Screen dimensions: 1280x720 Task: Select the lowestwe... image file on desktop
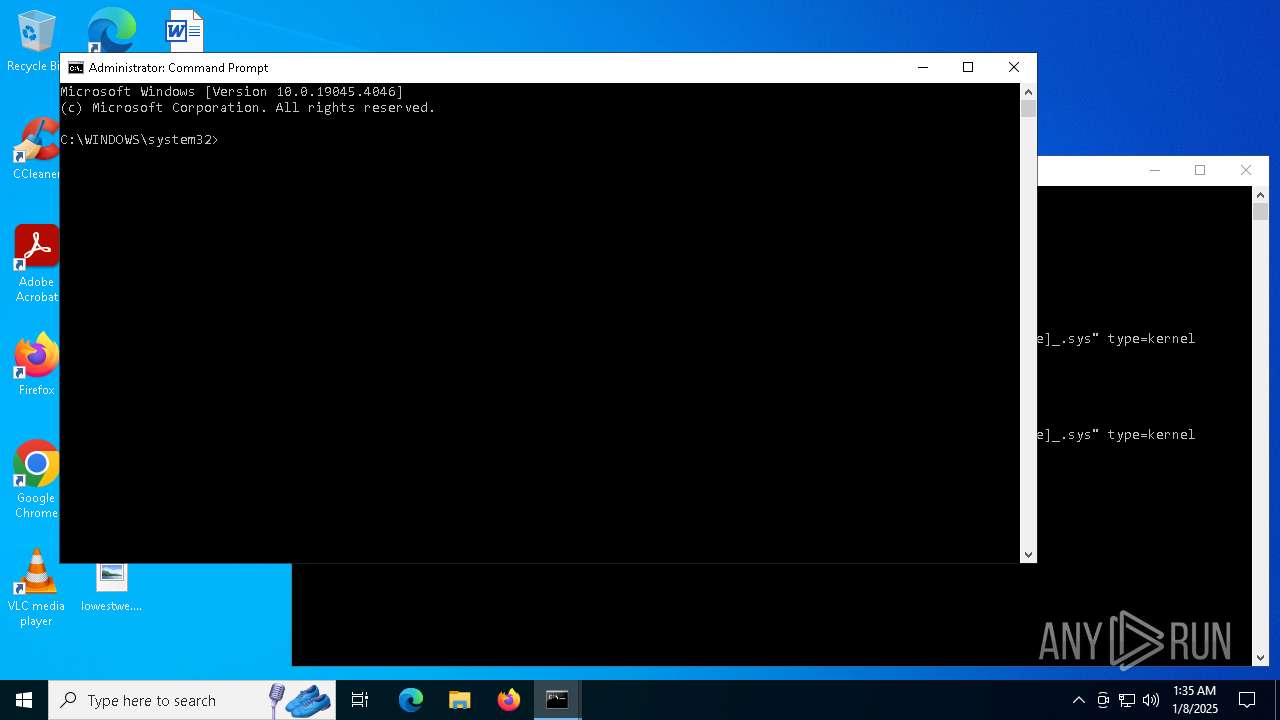(111, 587)
